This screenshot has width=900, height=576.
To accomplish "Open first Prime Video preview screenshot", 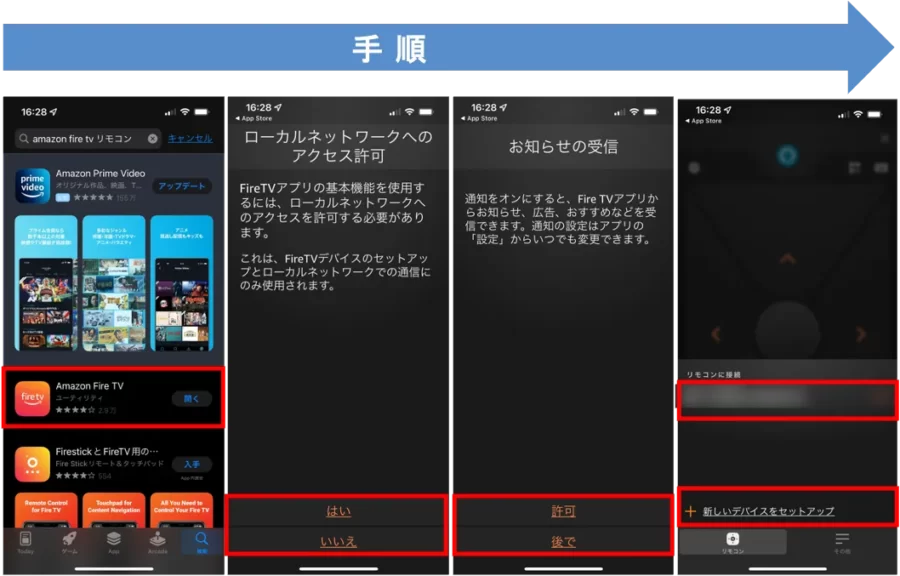I will coord(46,283).
